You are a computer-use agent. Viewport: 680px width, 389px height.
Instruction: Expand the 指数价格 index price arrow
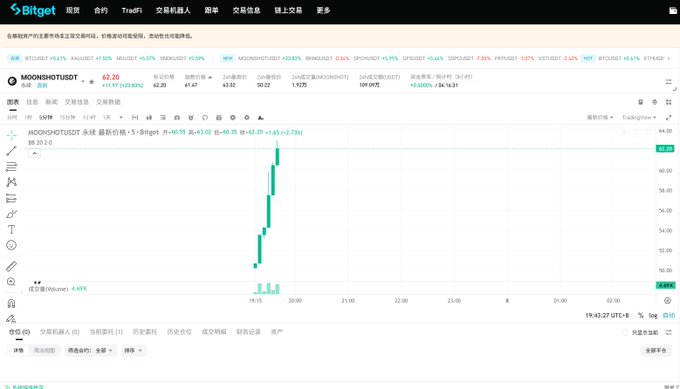coord(210,77)
